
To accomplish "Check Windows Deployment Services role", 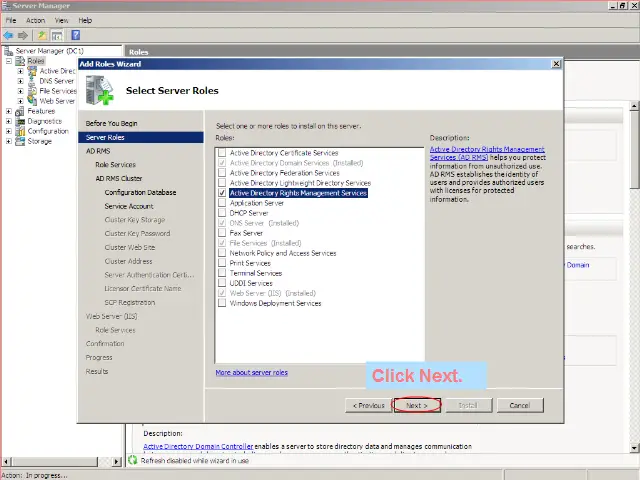I will click(x=222, y=303).
